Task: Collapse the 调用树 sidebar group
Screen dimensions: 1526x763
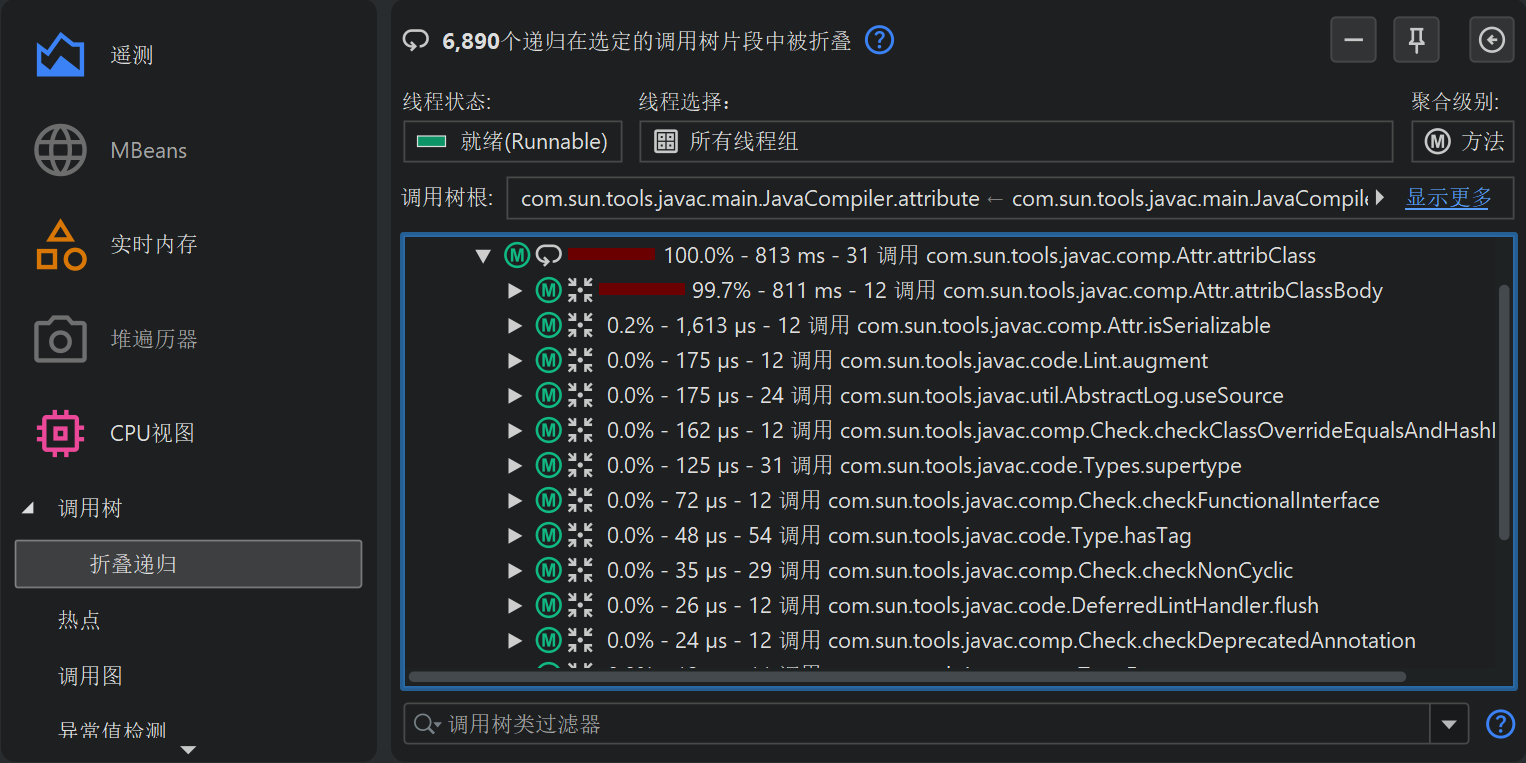Action: [x=28, y=509]
